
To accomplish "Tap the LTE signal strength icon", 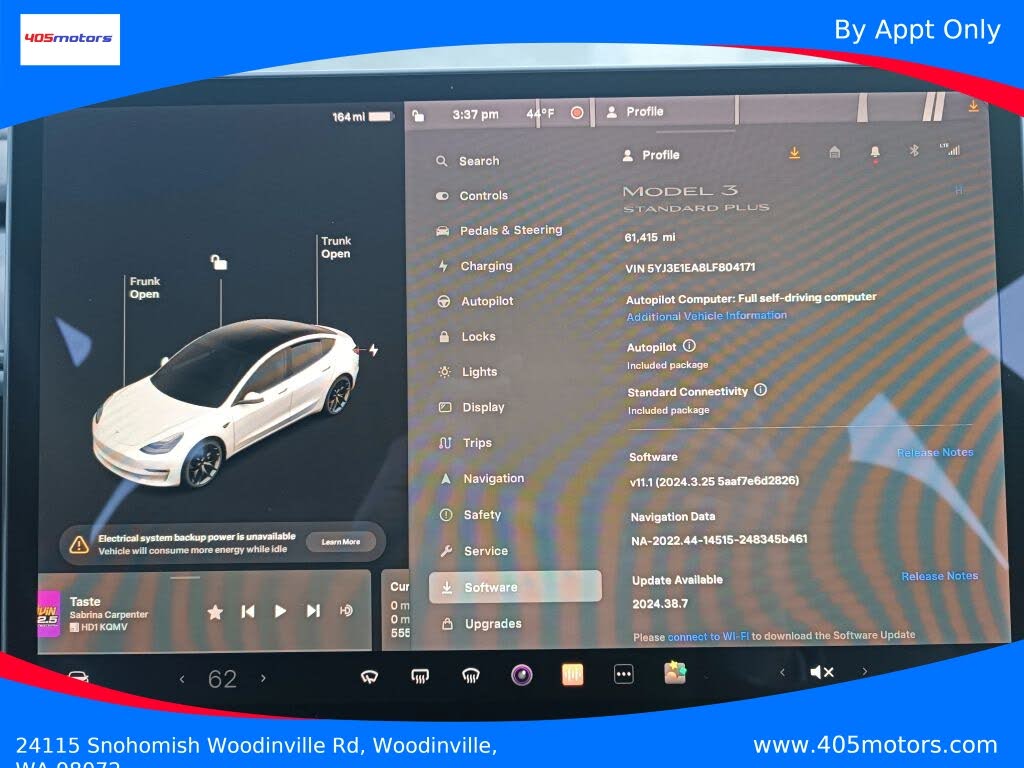I will coord(951,150).
